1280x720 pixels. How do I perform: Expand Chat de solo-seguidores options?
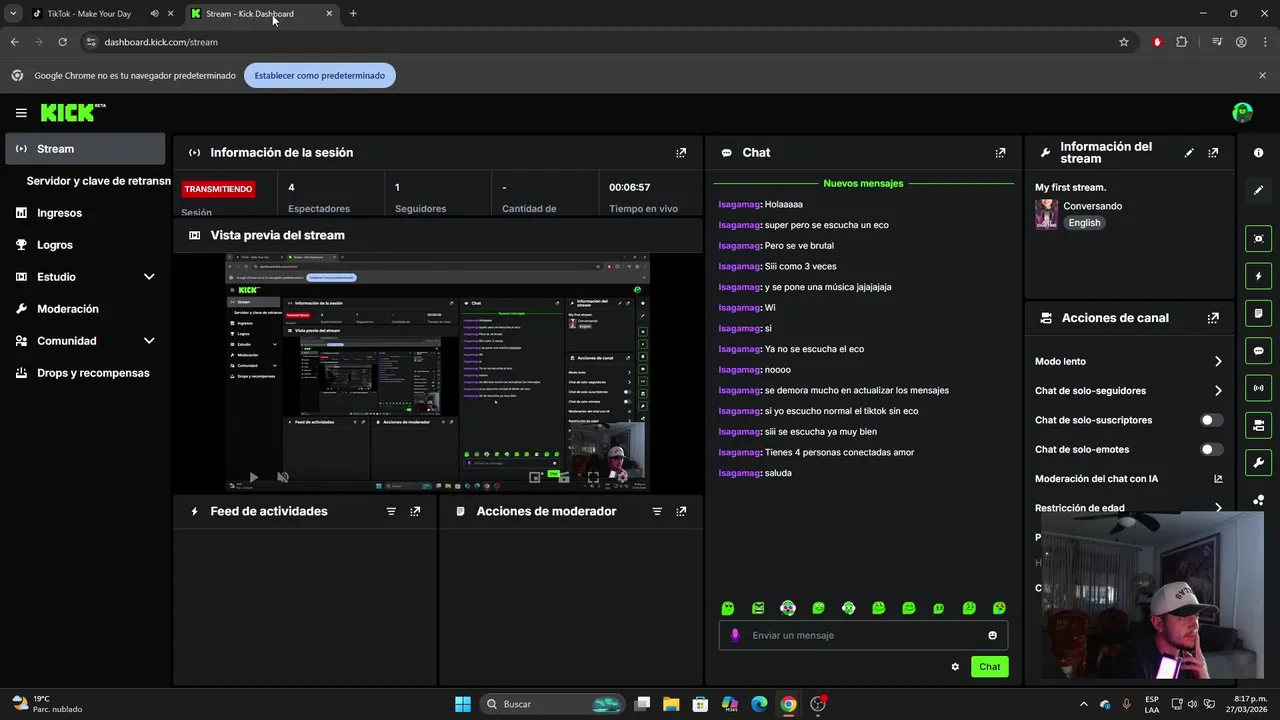(x=1217, y=391)
